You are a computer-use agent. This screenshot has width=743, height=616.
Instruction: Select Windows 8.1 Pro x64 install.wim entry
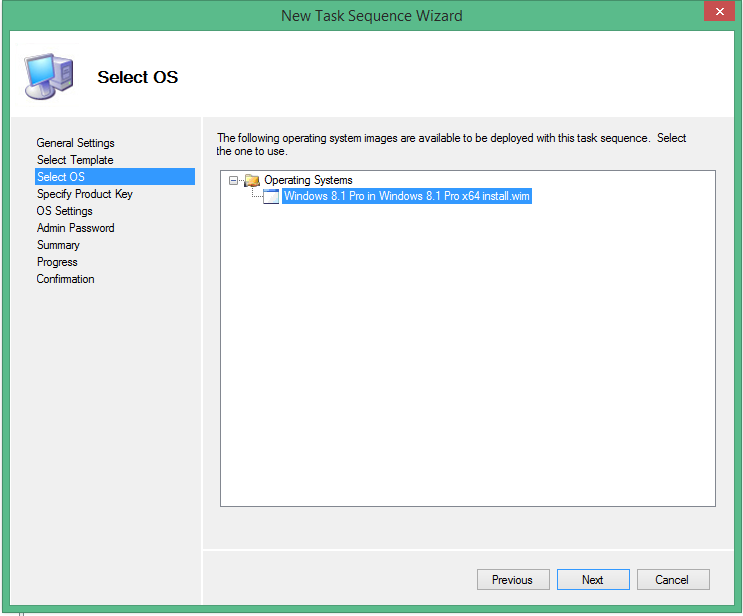point(406,197)
